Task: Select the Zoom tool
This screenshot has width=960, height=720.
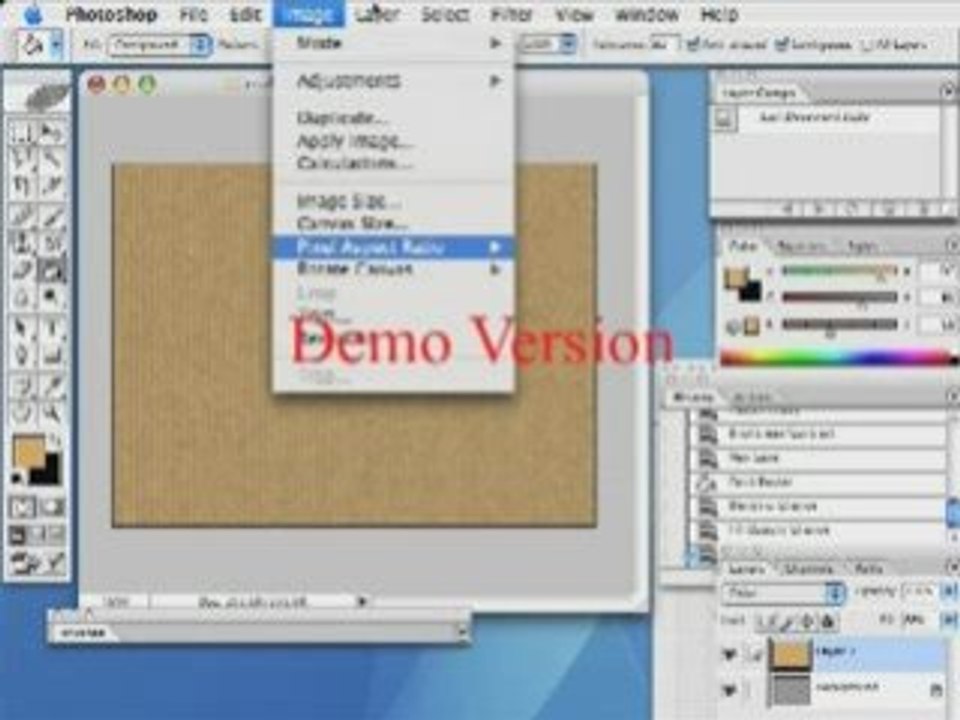Action: pos(53,413)
